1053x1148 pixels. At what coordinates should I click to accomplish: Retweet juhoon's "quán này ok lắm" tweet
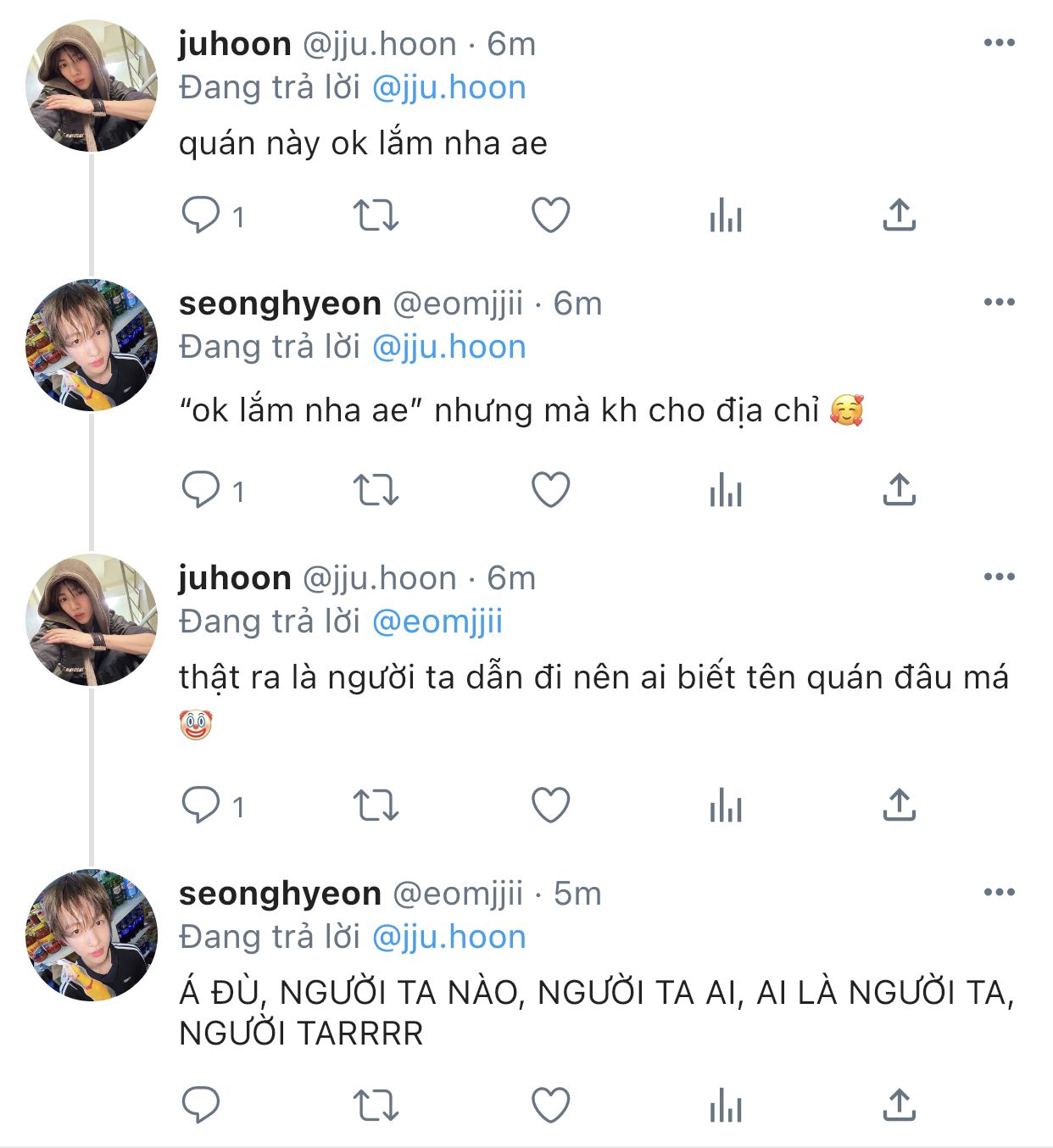pyautogui.click(x=375, y=215)
